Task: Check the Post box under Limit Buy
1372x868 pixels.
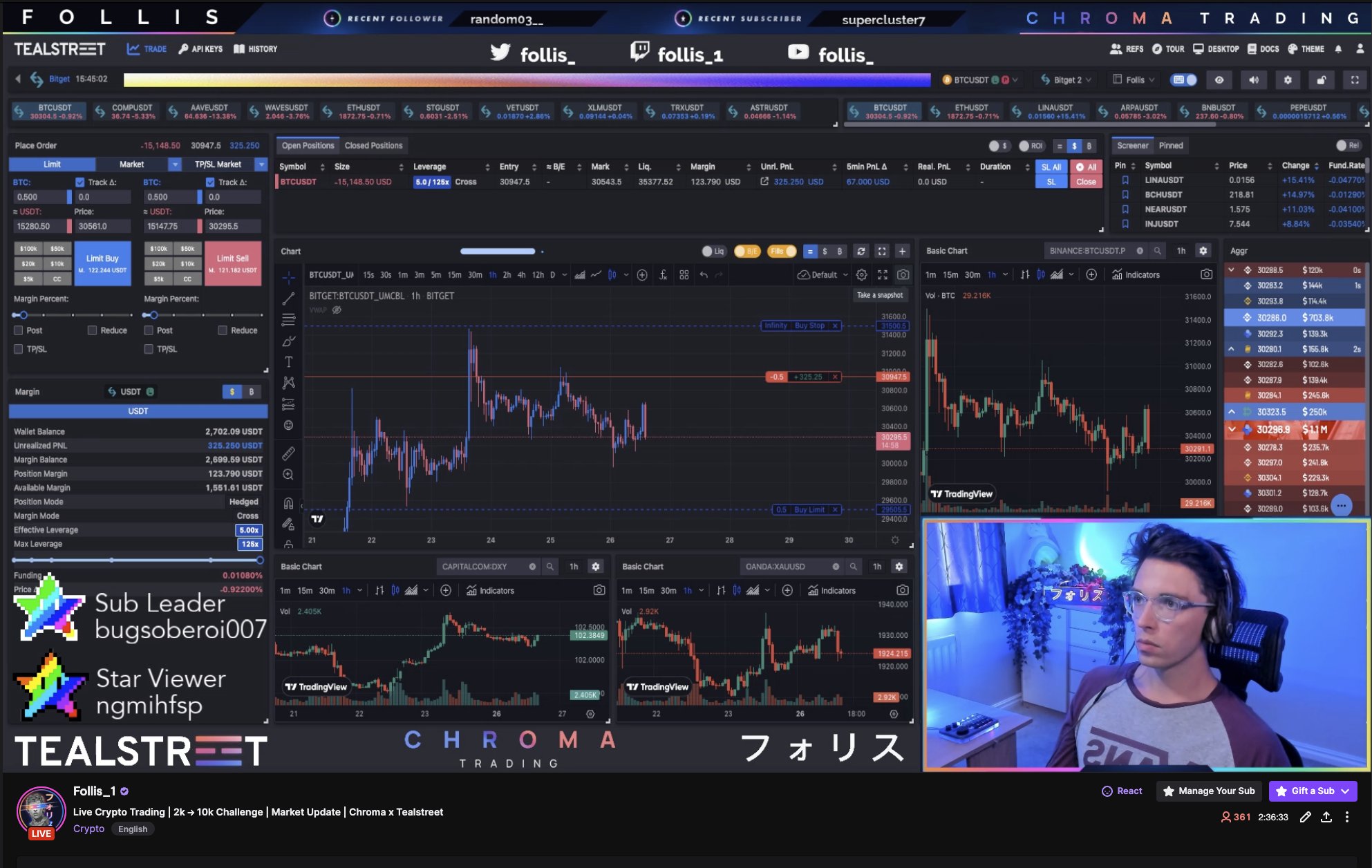Action: (x=19, y=330)
